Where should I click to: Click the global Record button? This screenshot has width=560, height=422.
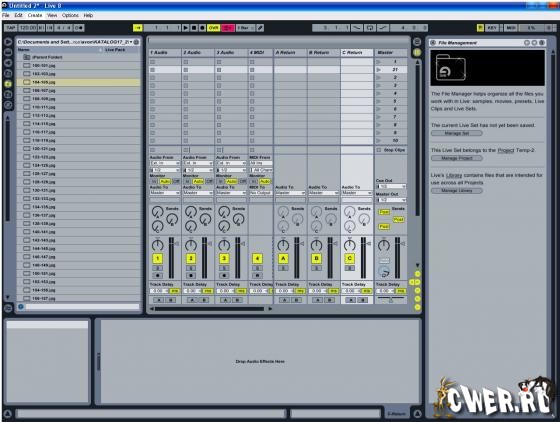point(202,28)
